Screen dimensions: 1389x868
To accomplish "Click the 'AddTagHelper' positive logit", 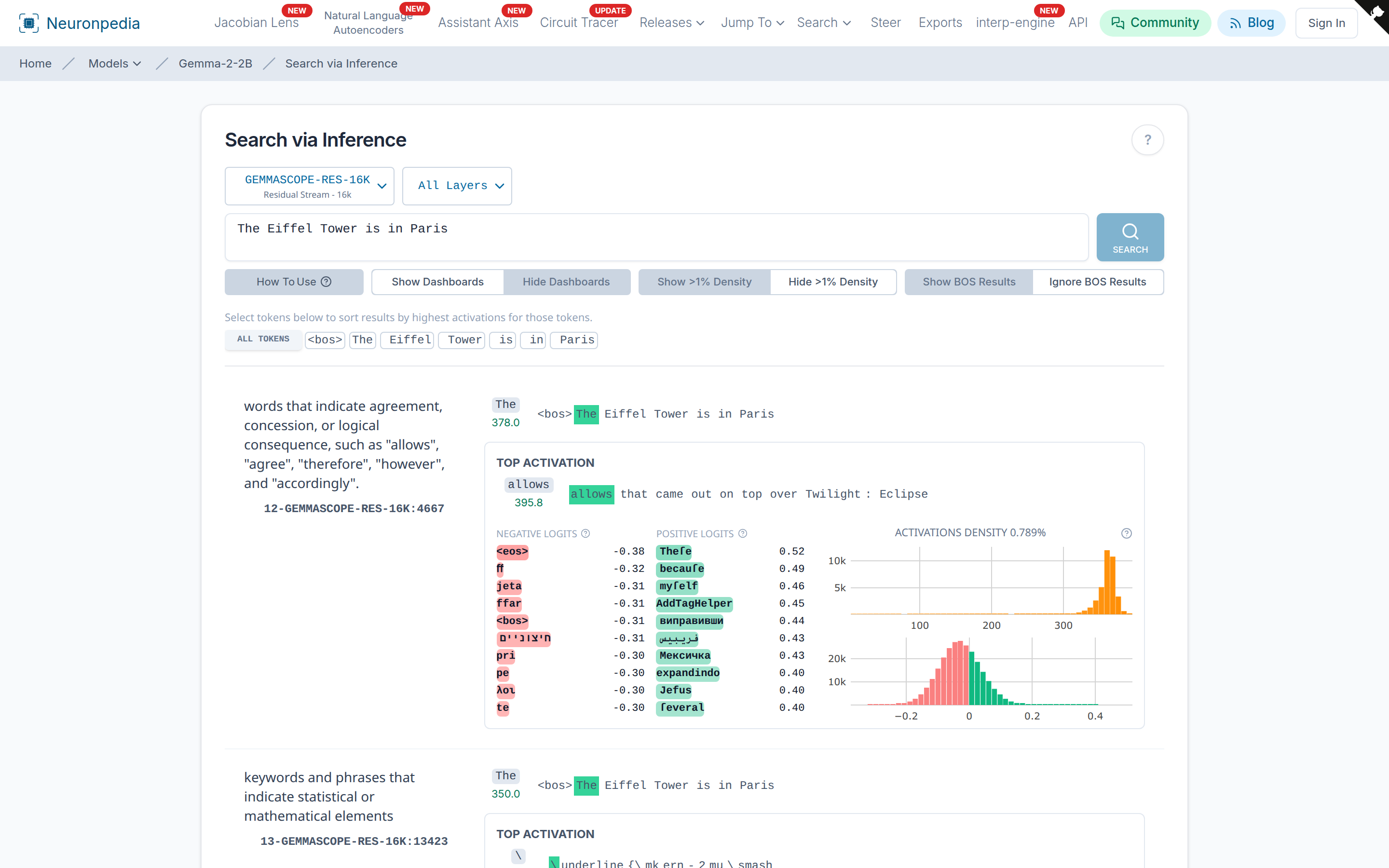I will [x=694, y=603].
